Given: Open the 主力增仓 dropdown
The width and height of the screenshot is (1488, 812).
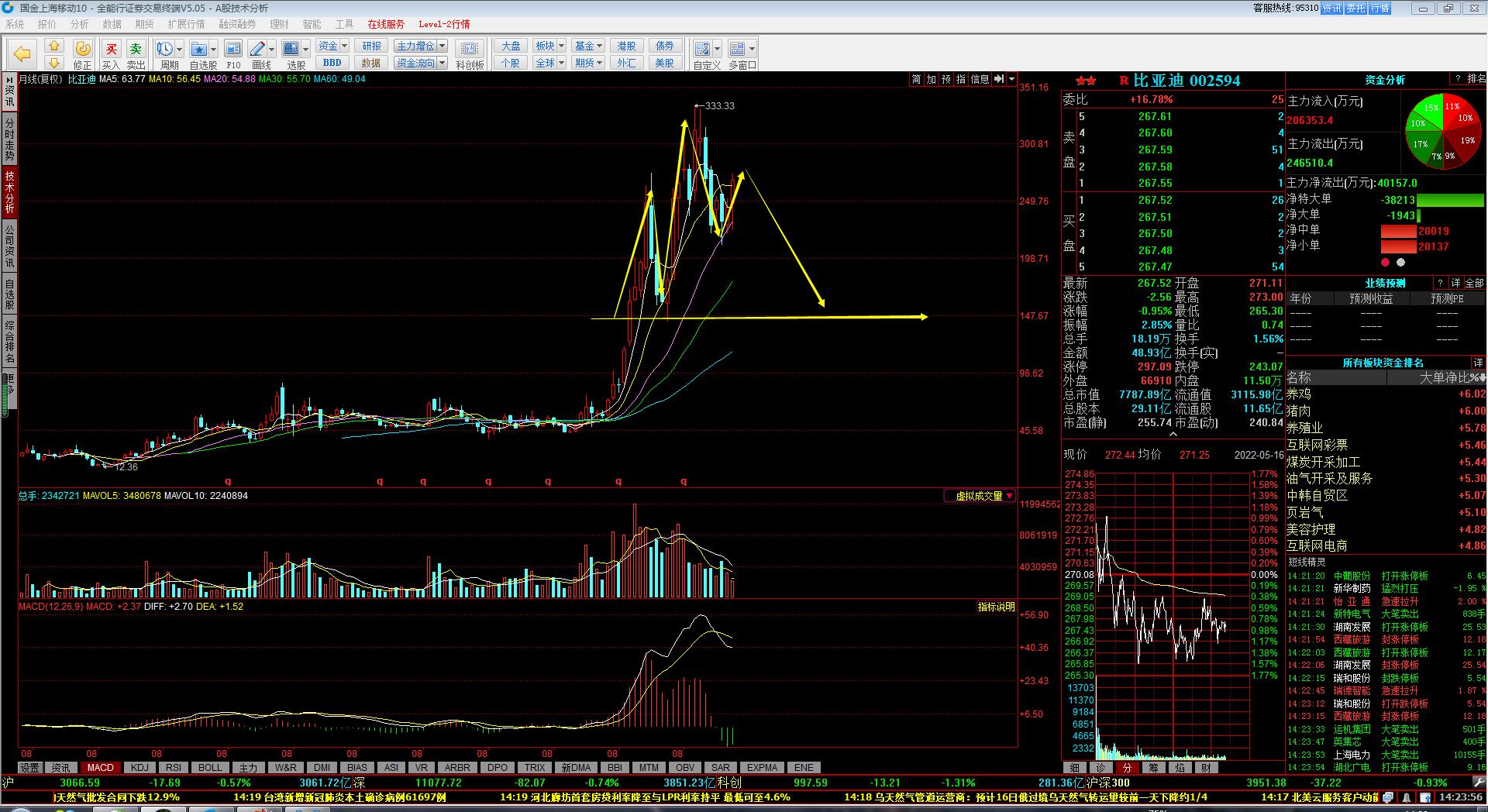Looking at the screenshot, I should click(x=421, y=46).
